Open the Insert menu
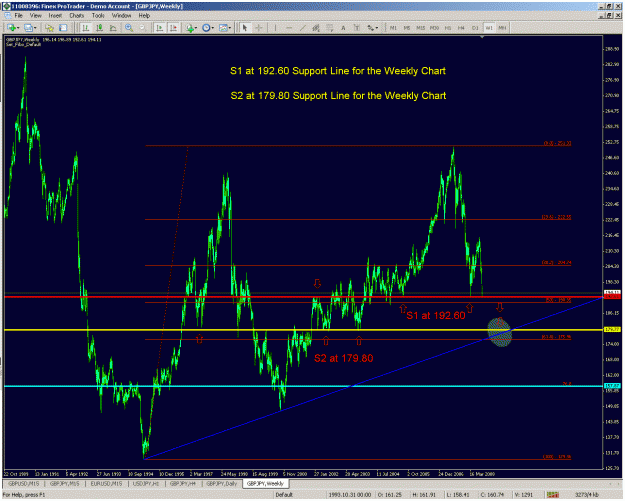The width and height of the screenshot is (625, 501). (55, 16)
